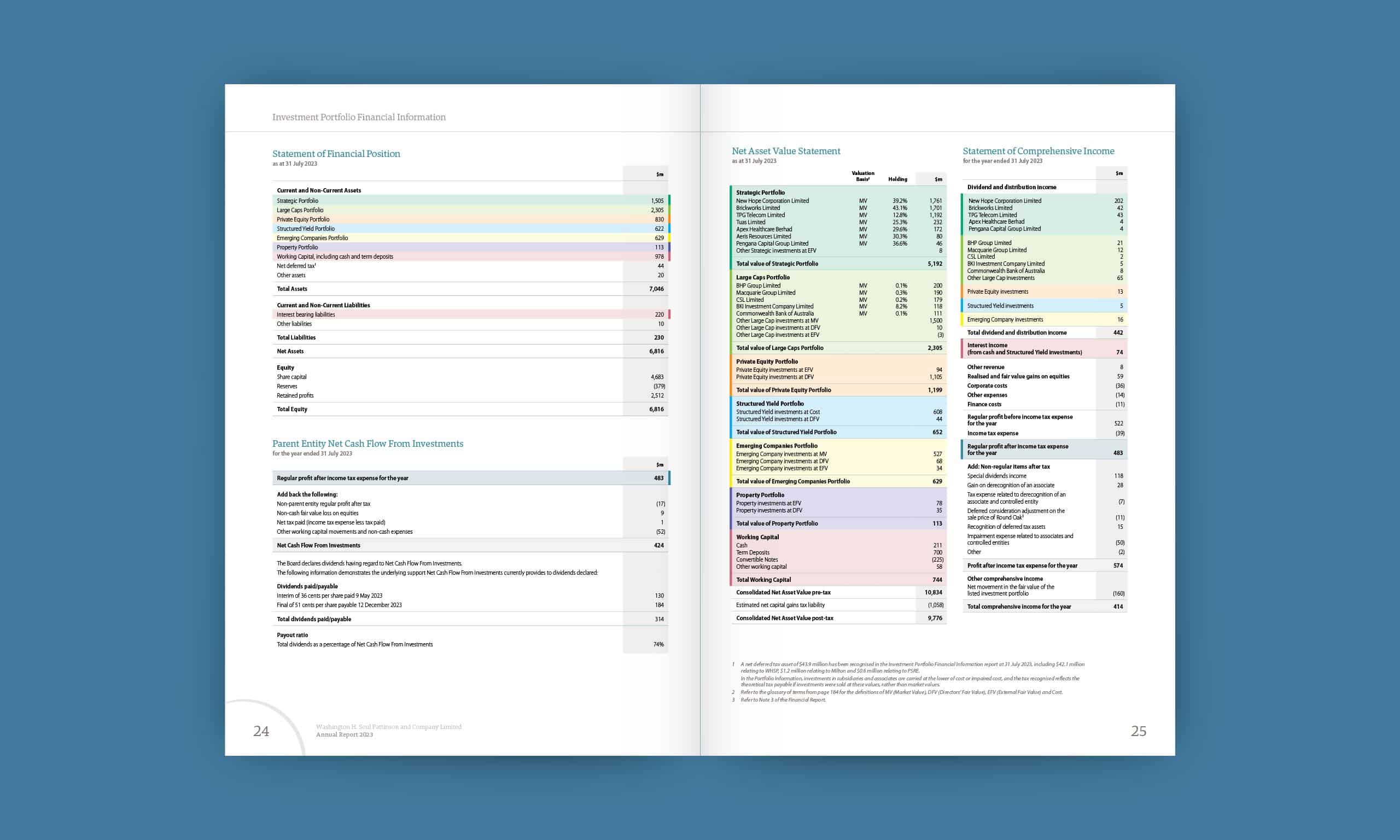The image size is (1400, 840).
Task: Click the 'Interest bearing liabilities' row
Action: pyautogui.click(x=471, y=314)
